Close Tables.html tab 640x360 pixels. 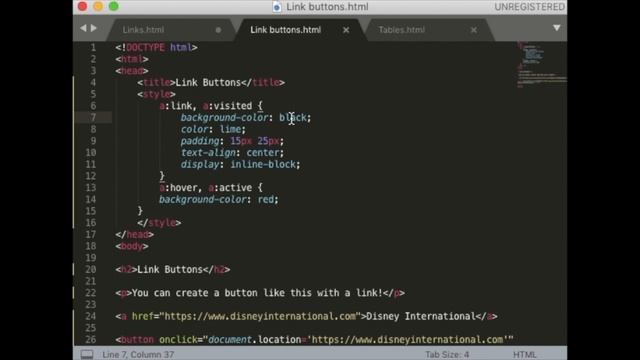coord(473,30)
